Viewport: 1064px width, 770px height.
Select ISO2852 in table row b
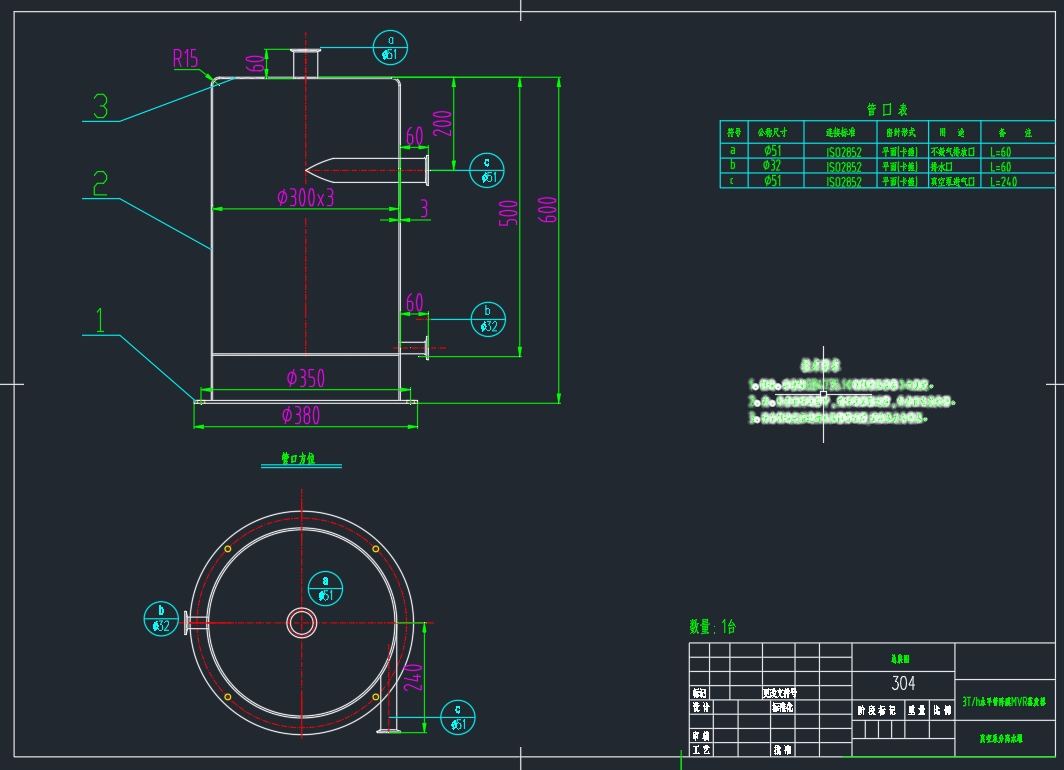point(844,167)
